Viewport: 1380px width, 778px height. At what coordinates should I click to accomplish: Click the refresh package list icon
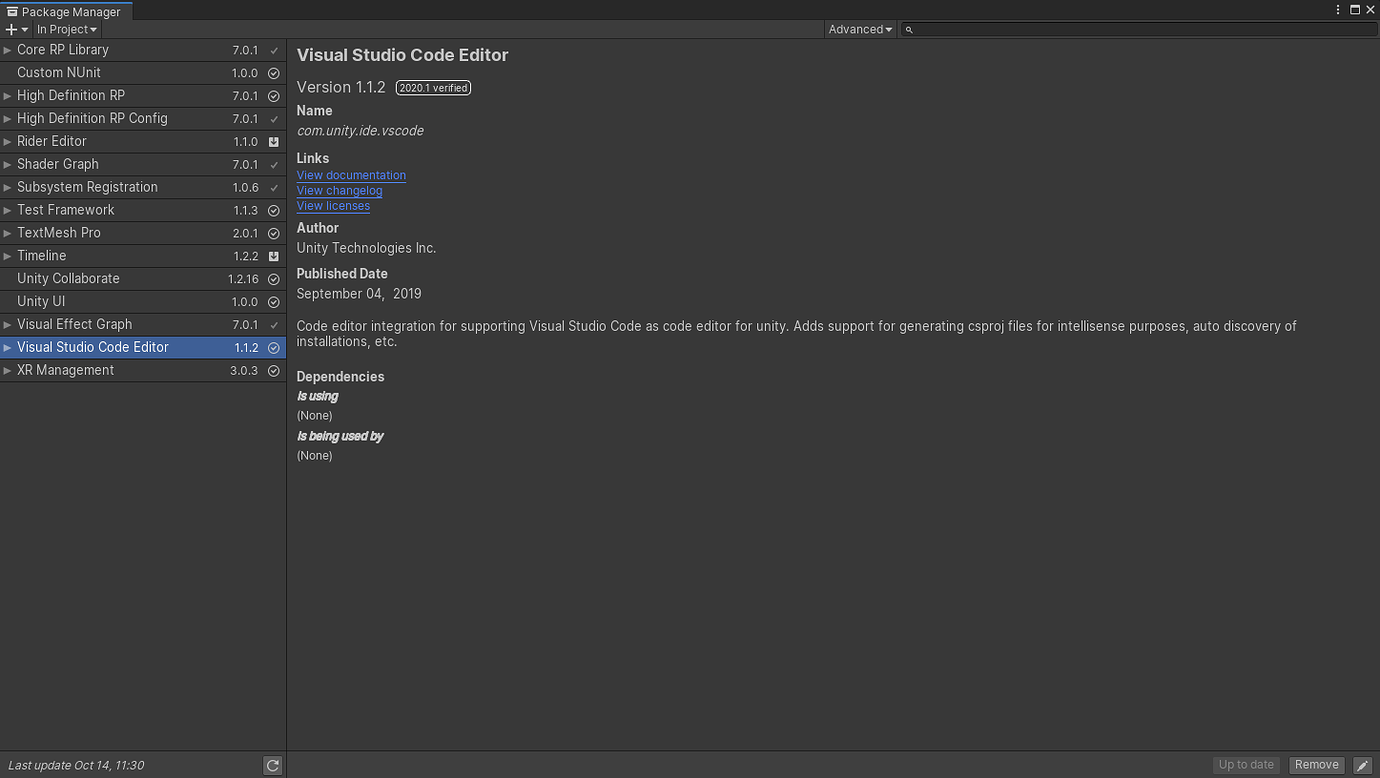[272, 765]
